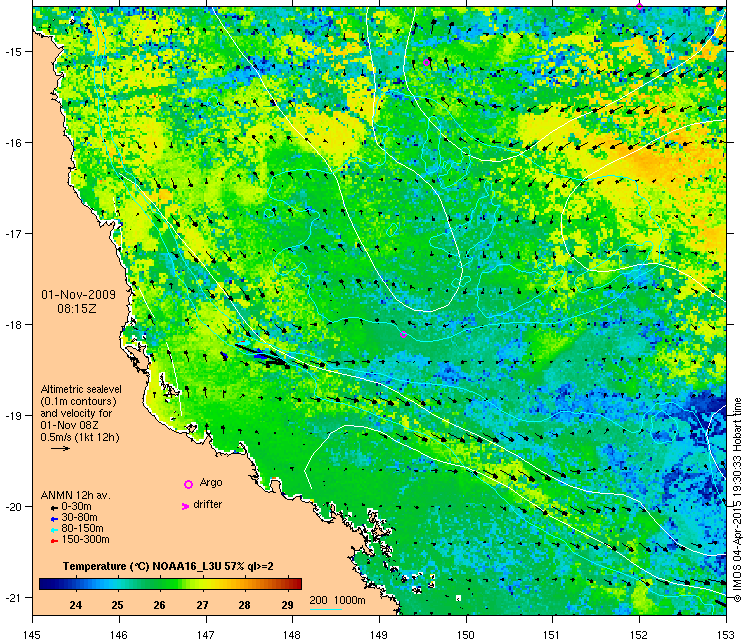Click the cyan 200m depth contour legend line
Viewport: 750px width, 640px height.
[326, 609]
